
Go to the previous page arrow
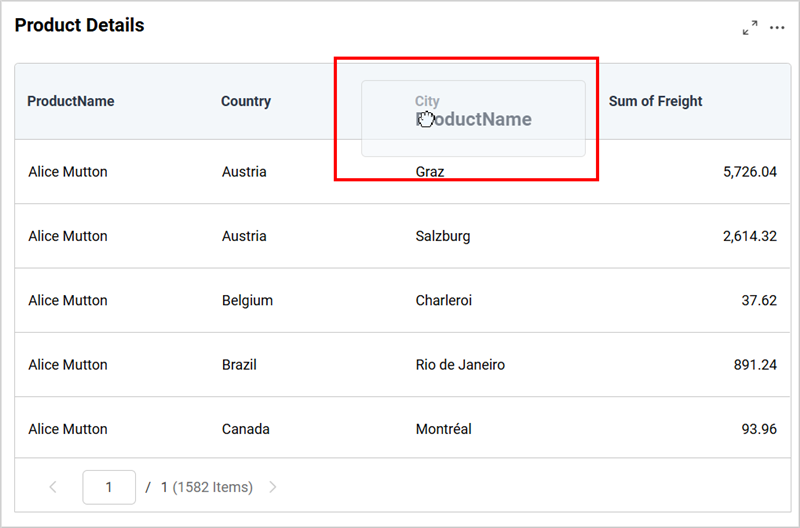tap(53, 487)
